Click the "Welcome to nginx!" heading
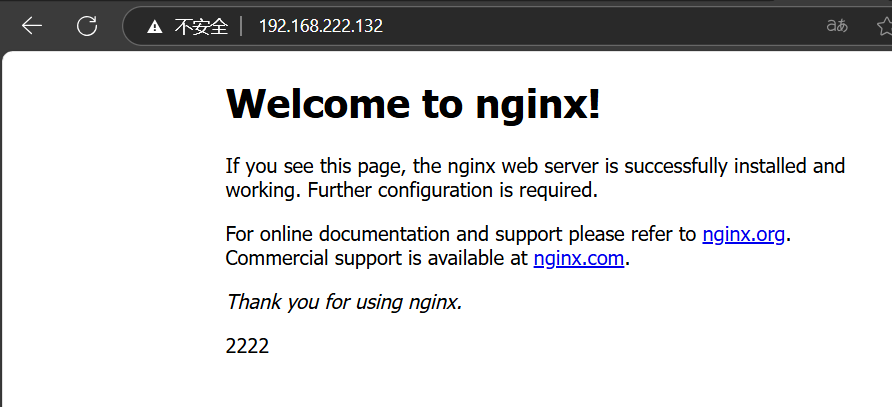892x407 pixels. (413, 104)
